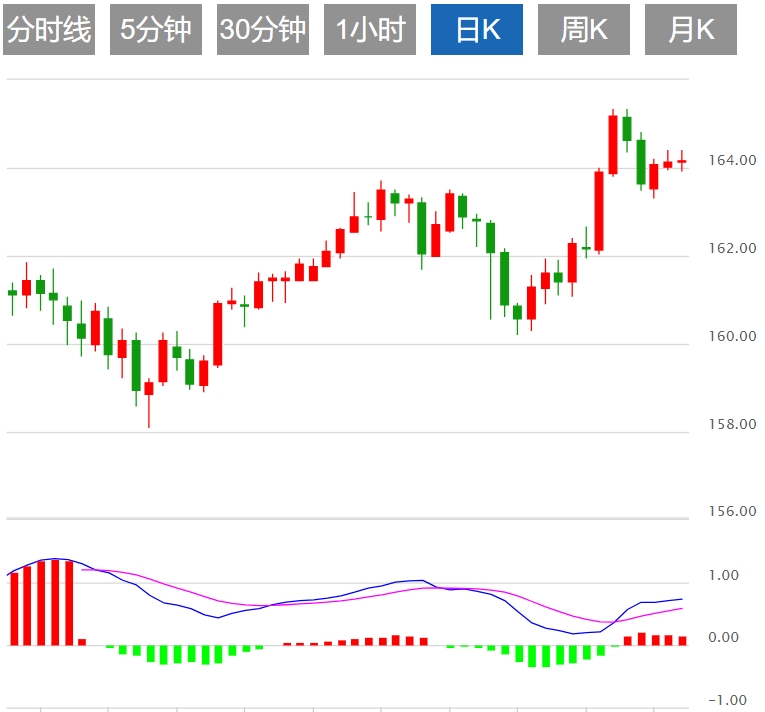Viewport: 765px width, 712px height.
Task: Click the first red MACD bar on the left
Action: tap(14, 608)
